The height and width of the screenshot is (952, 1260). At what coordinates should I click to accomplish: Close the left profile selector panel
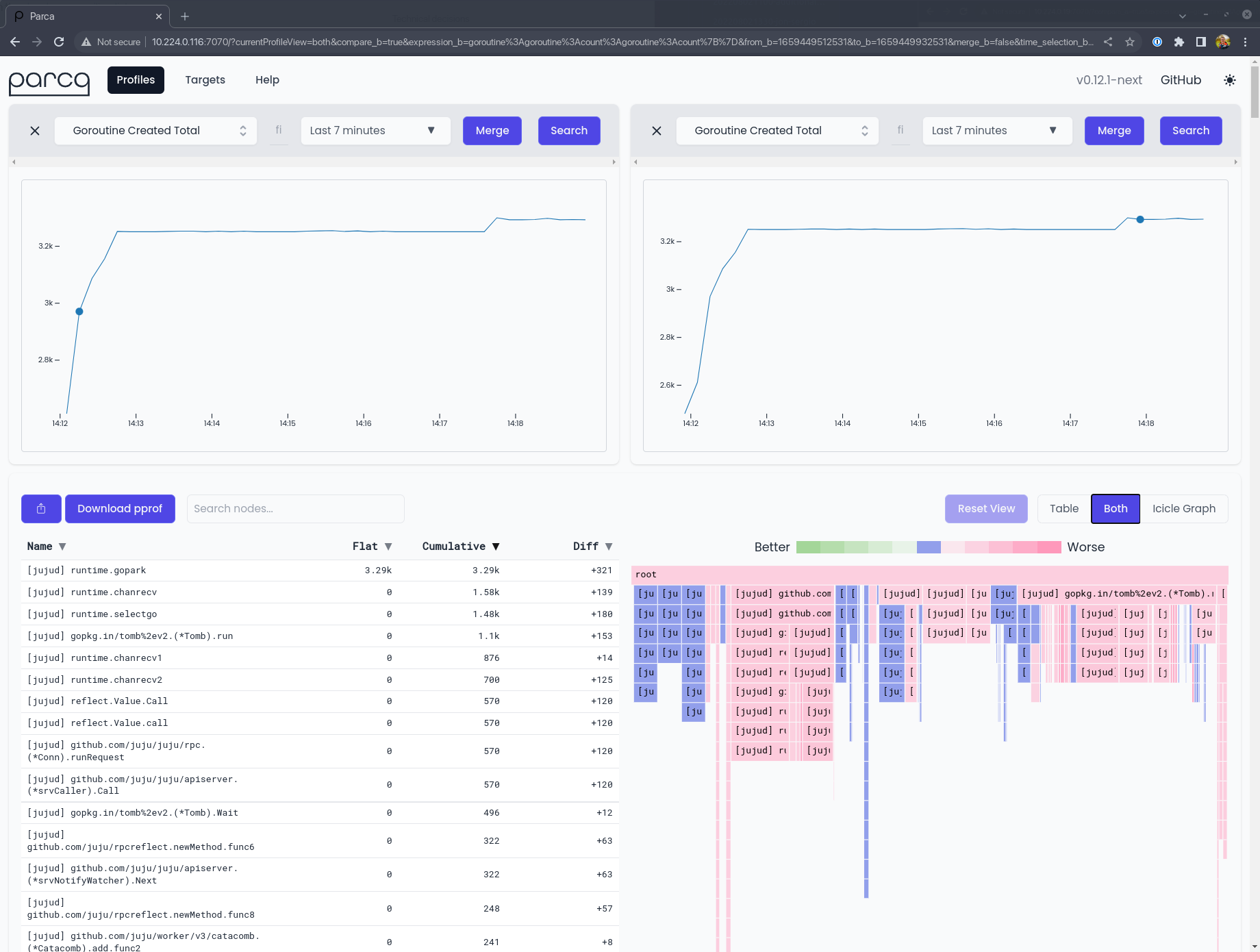pos(35,131)
